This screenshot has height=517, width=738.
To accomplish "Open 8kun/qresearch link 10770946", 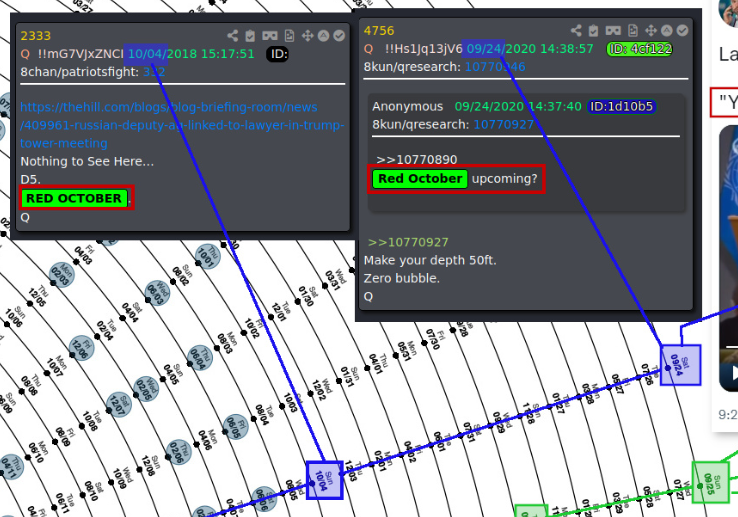I will (495, 67).
